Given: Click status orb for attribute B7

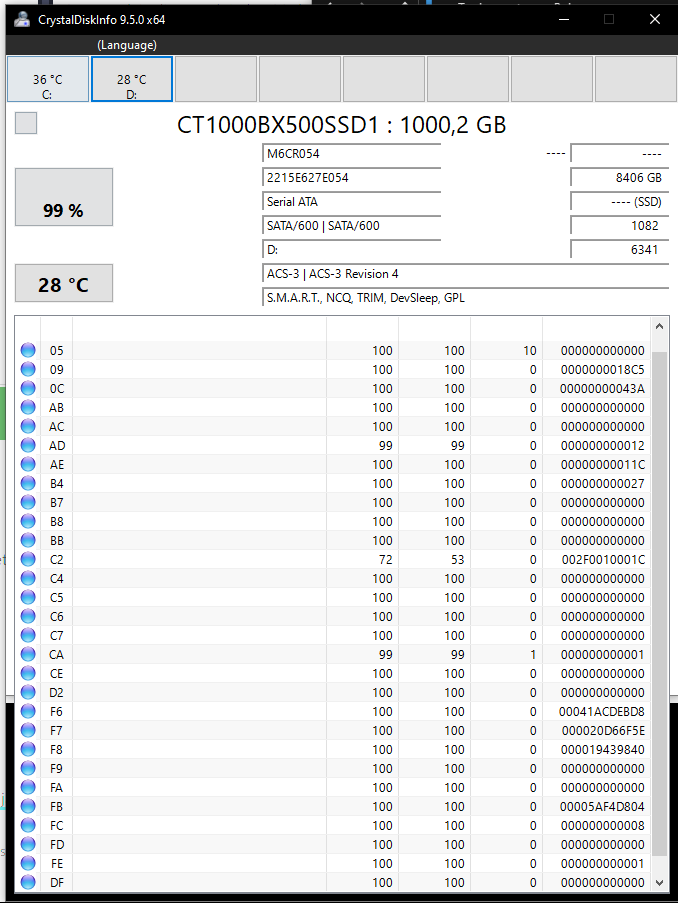Looking at the screenshot, I should coord(28,502).
